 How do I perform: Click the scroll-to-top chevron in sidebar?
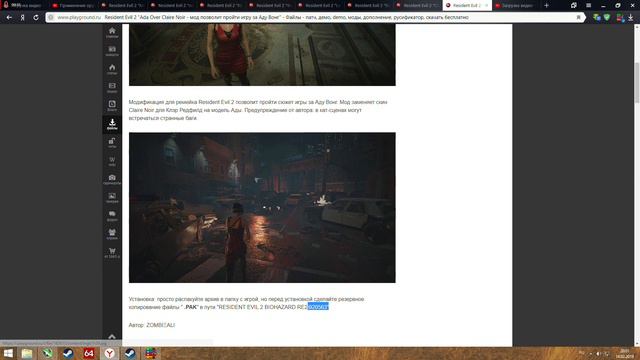[112, 337]
